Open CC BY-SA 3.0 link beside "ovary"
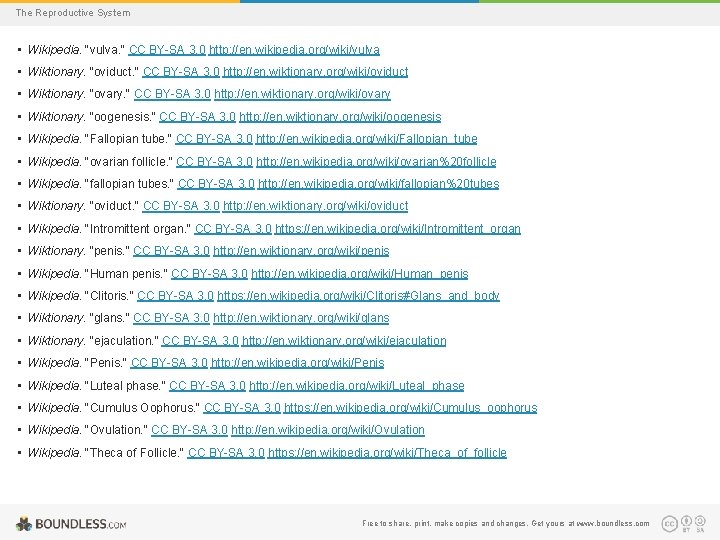This screenshot has width=720, height=540. 172,94
